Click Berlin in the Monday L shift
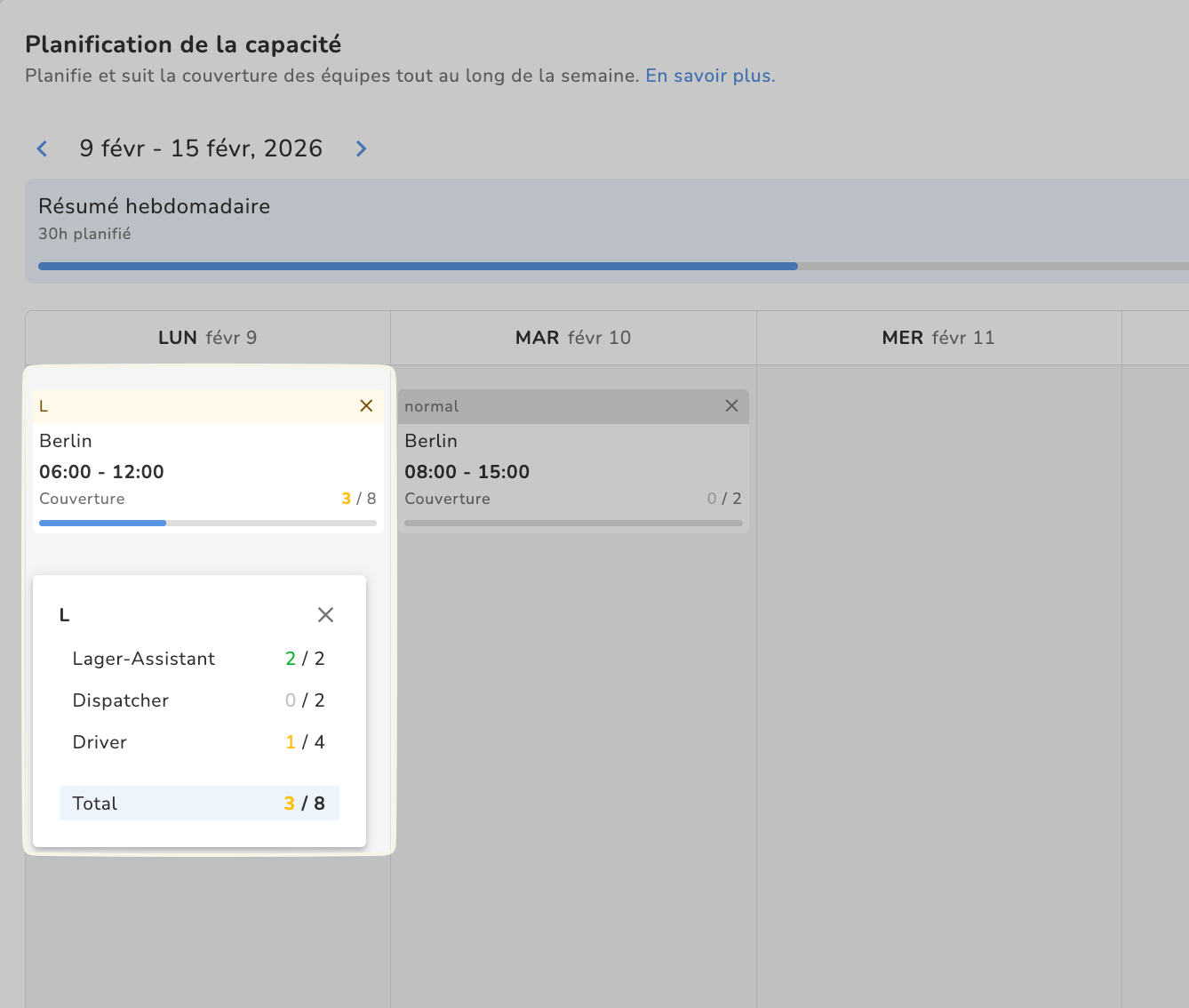The width and height of the screenshot is (1189, 1008). coord(66,441)
